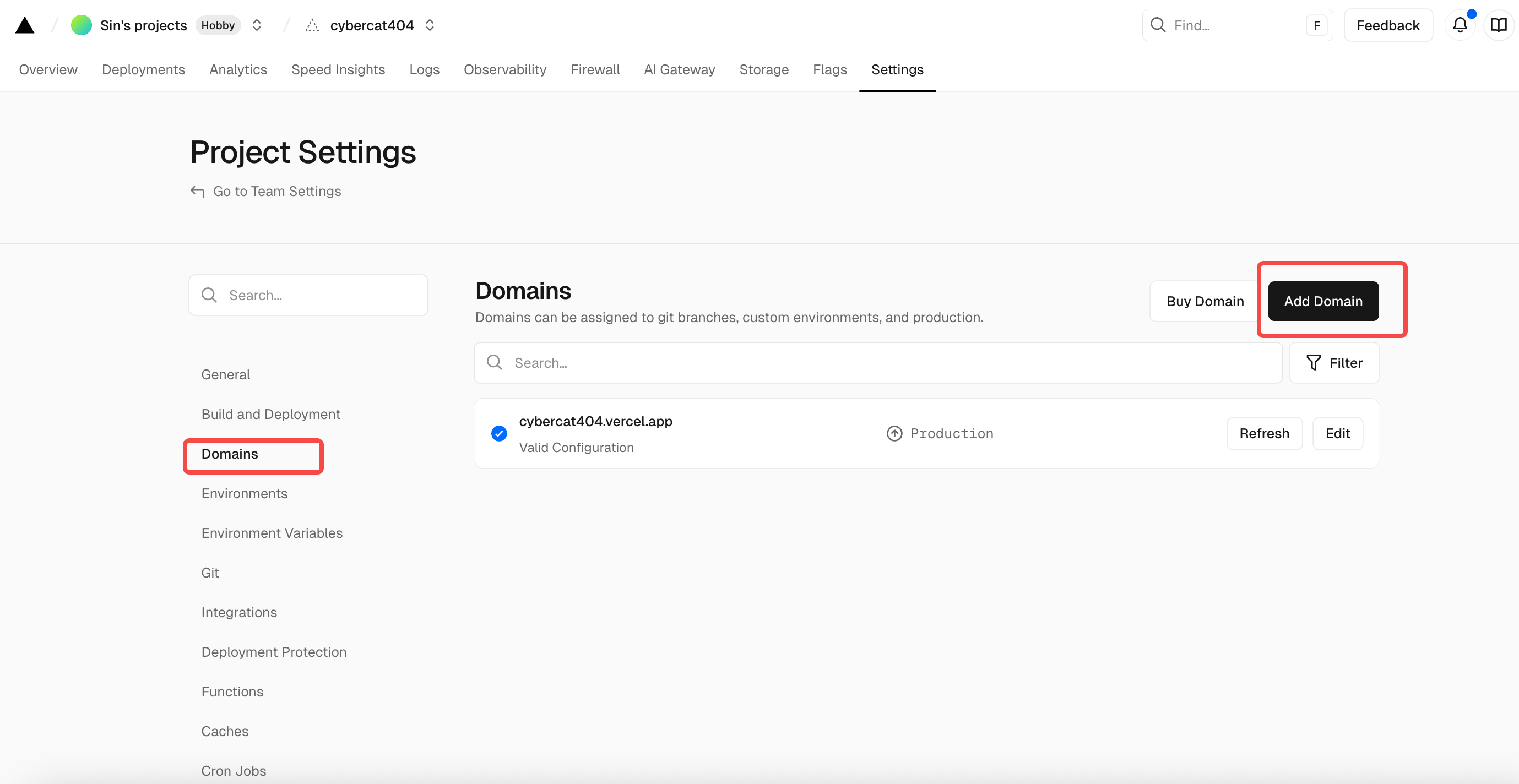Image resolution: width=1519 pixels, height=784 pixels.
Task: Open Build and Deployment settings
Action: coord(271,415)
